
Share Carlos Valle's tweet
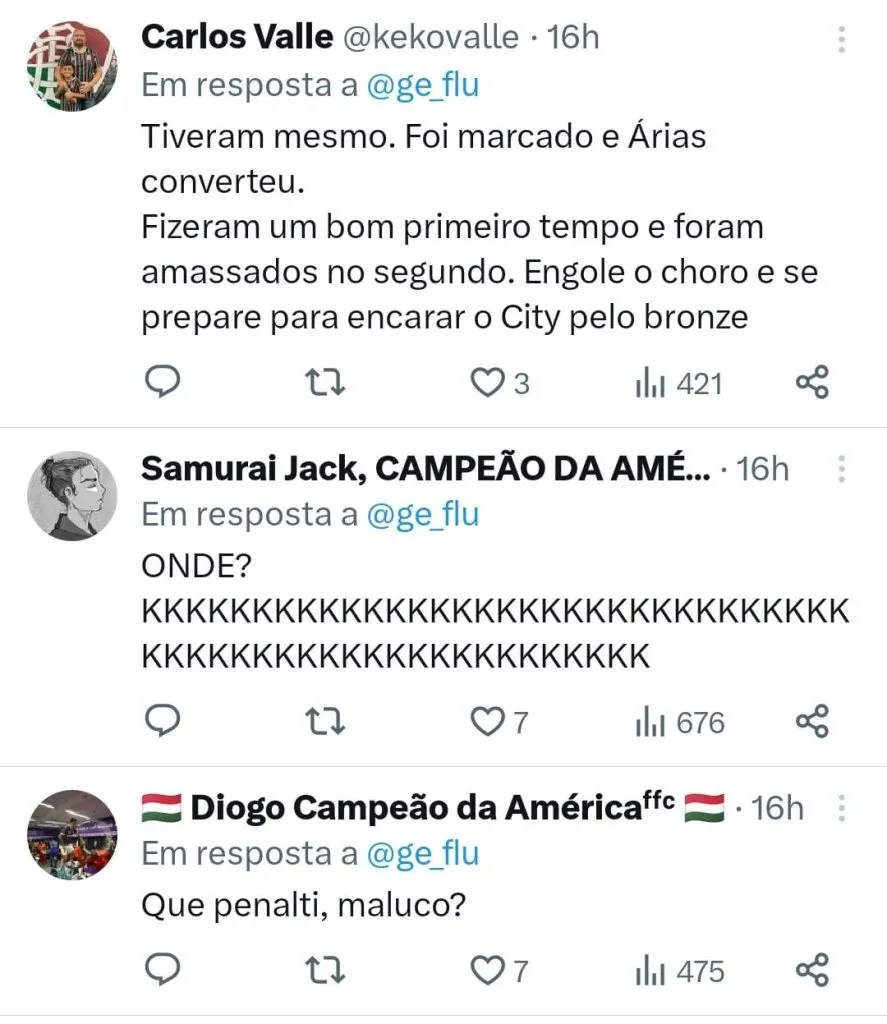(x=812, y=382)
